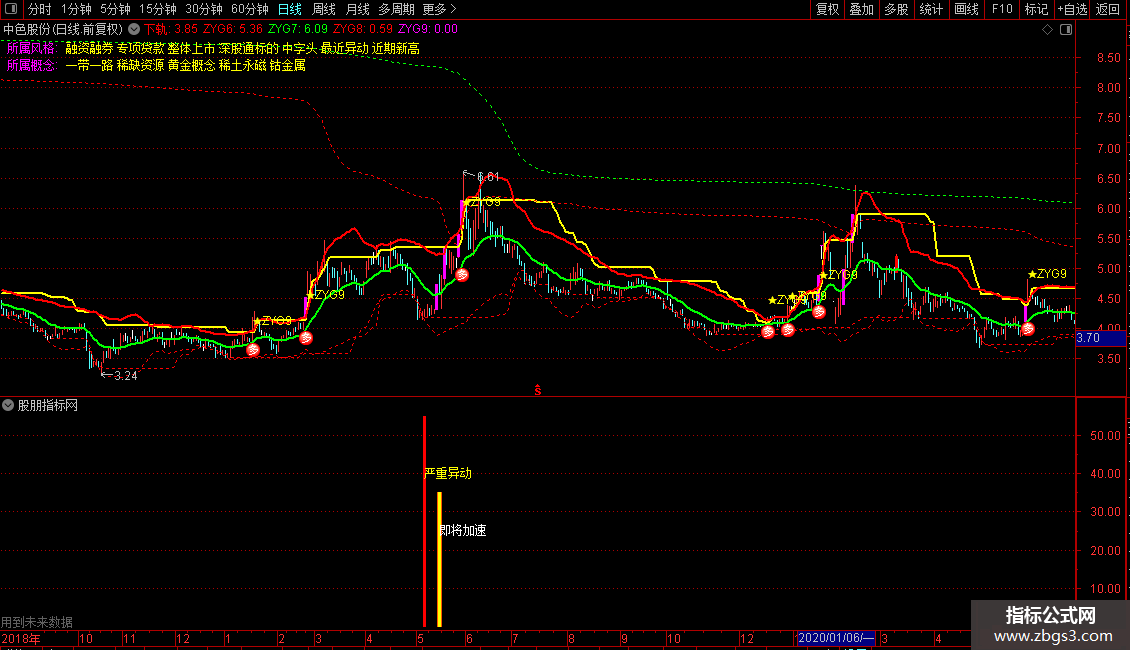
Task: Click the 6.81 high price label
Action: pyautogui.click(x=488, y=177)
